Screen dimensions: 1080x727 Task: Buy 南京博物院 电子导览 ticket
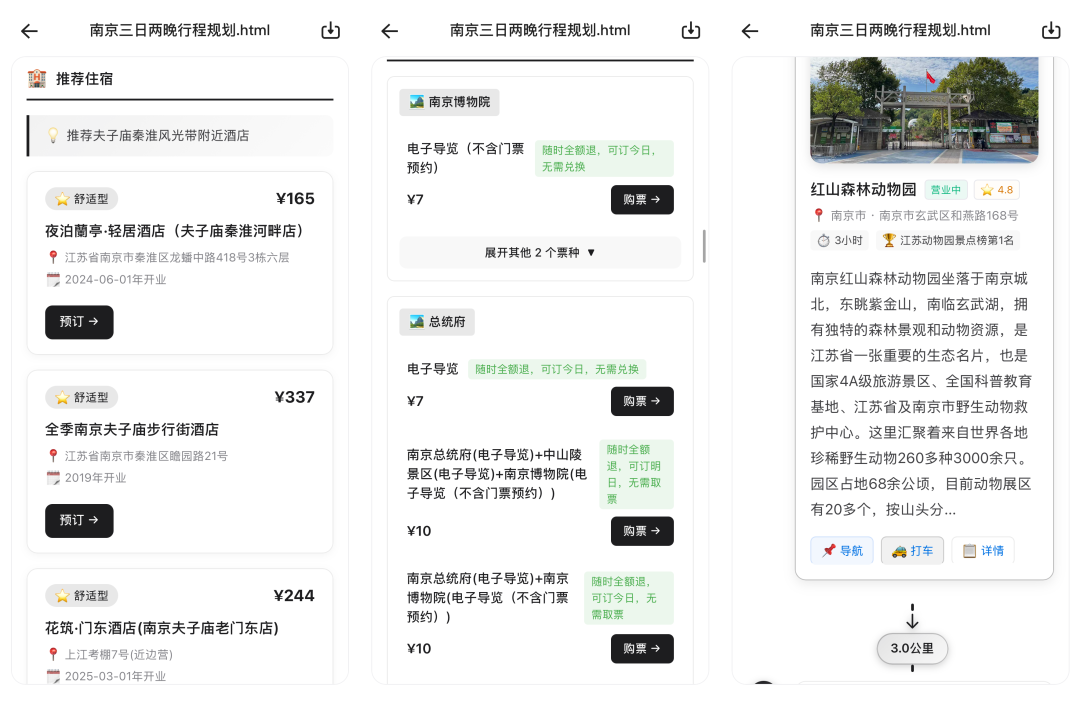click(642, 200)
